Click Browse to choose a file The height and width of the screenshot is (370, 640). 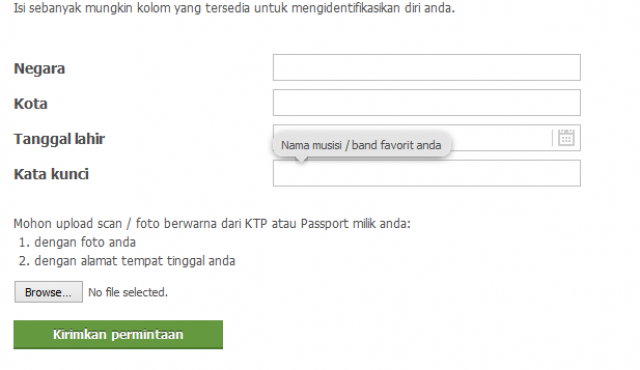click(x=49, y=292)
